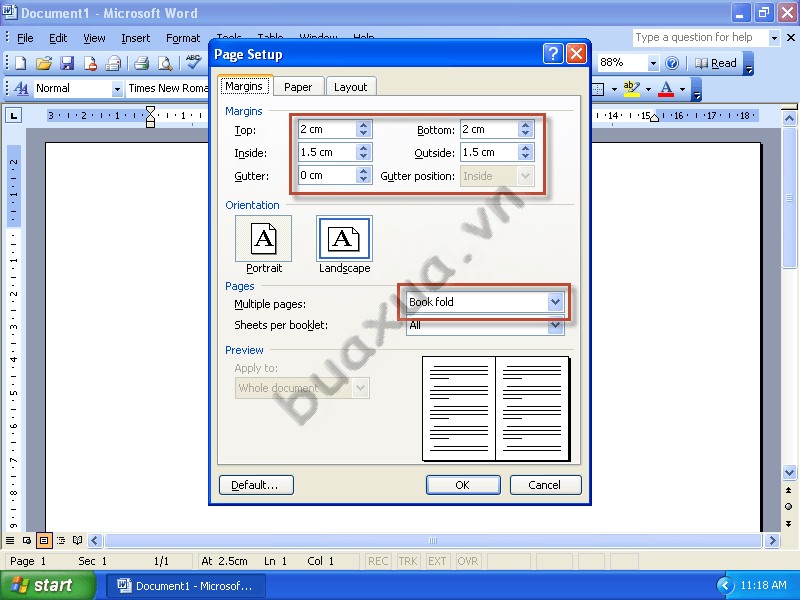The width and height of the screenshot is (800, 600).
Task: Switch to the Paper tab
Action: pos(298,87)
